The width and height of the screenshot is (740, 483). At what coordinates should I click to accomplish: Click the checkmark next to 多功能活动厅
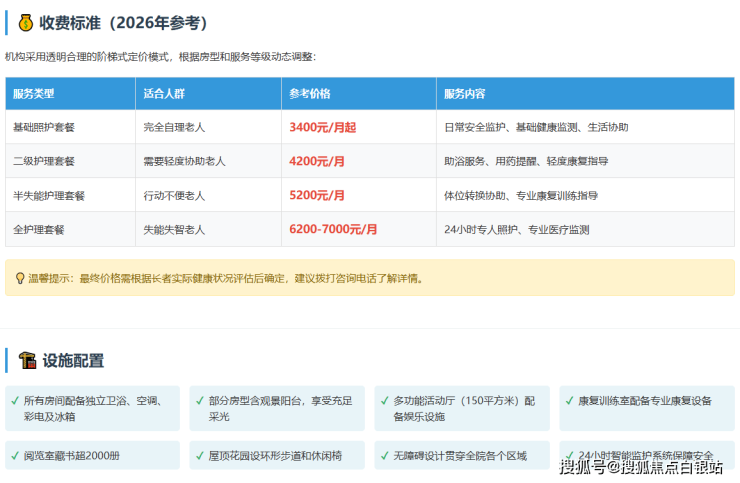pos(384,400)
